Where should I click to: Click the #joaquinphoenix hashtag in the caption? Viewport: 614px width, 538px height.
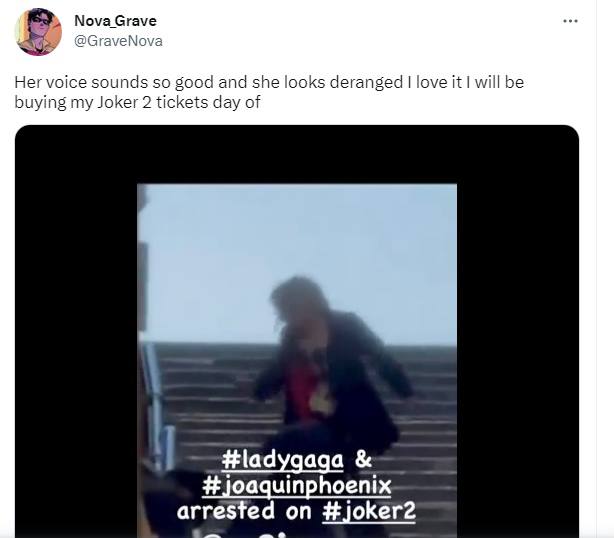[296, 485]
